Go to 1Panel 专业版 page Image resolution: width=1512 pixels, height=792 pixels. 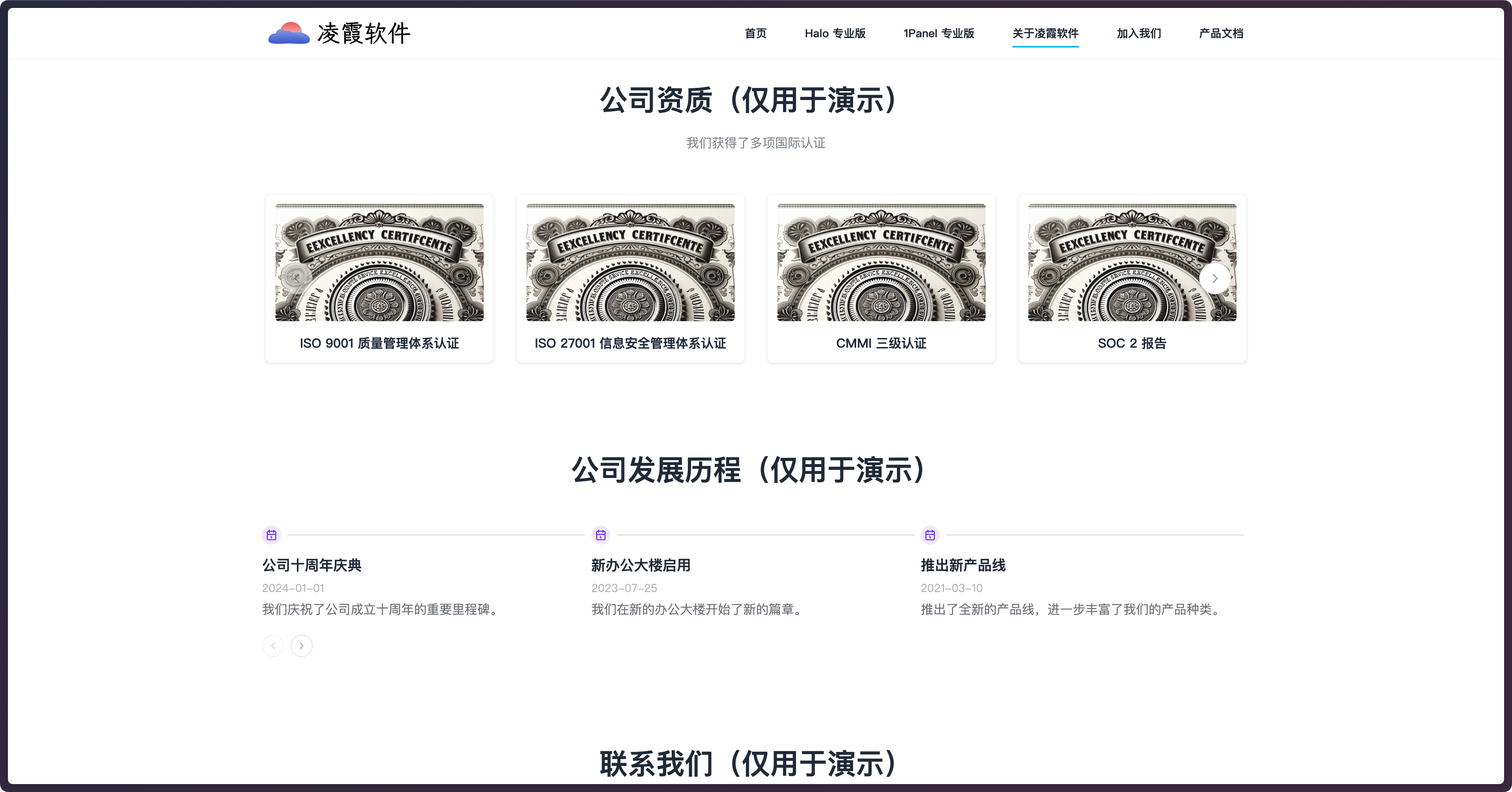(938, 34)
